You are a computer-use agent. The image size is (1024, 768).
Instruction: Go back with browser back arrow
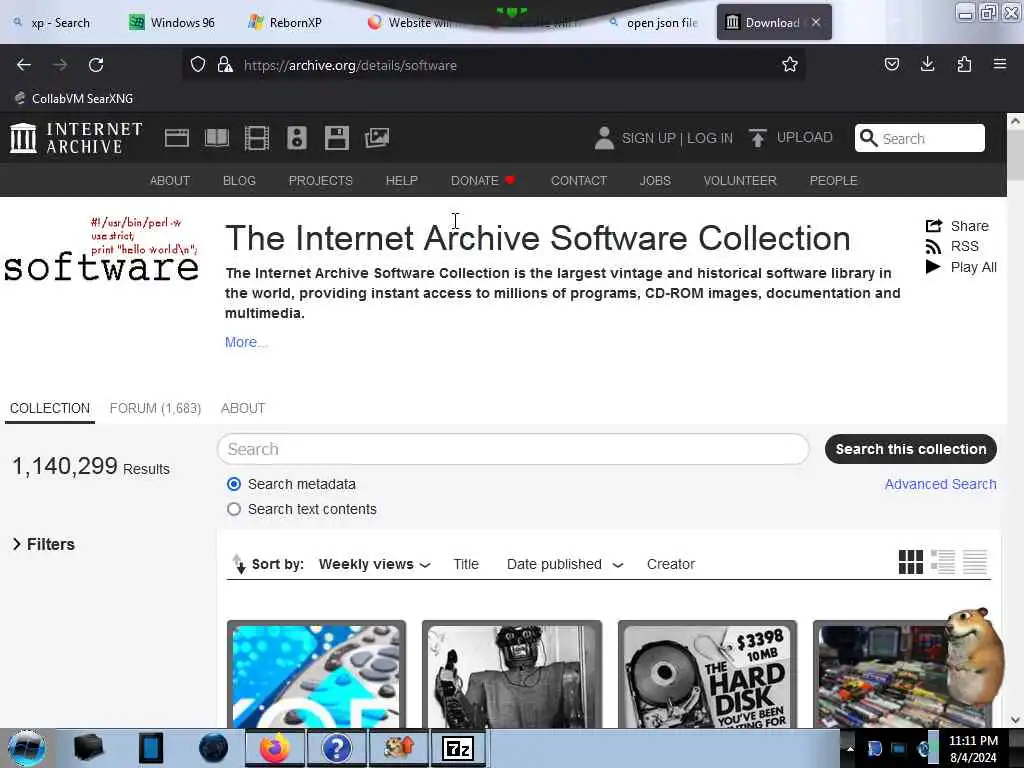(24, 65)
